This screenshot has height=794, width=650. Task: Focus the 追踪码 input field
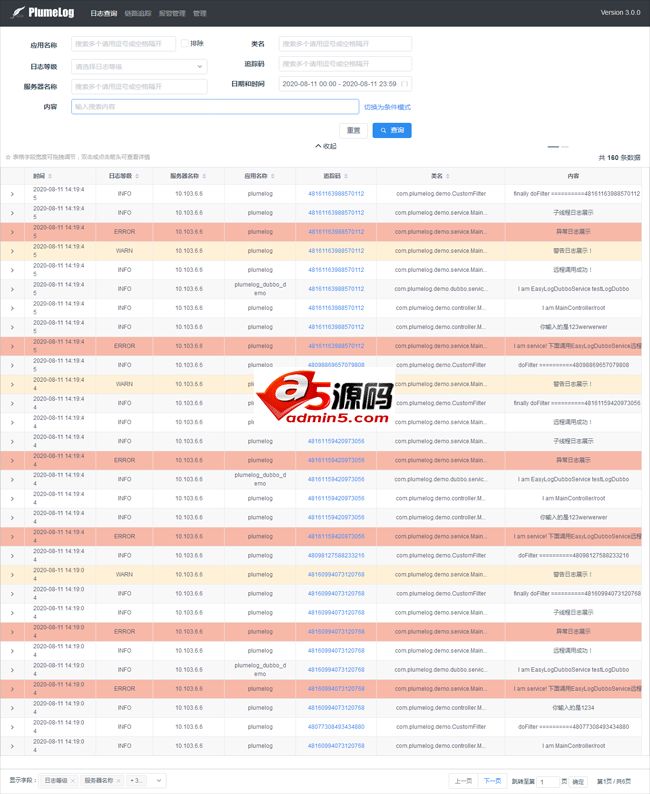pos(345,64)
